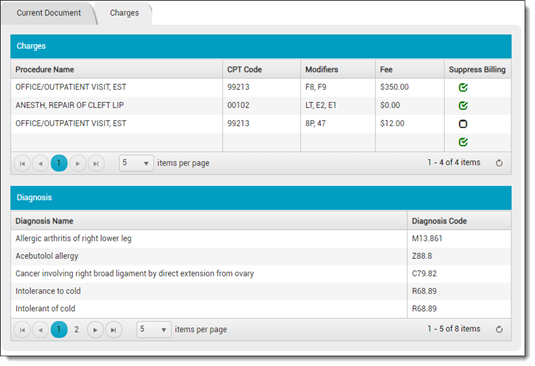Image resolution: width=535 pixels, height=366 pixels.
Task: Click CPT code 00102 cell
Action: click(x=261, y=105)
